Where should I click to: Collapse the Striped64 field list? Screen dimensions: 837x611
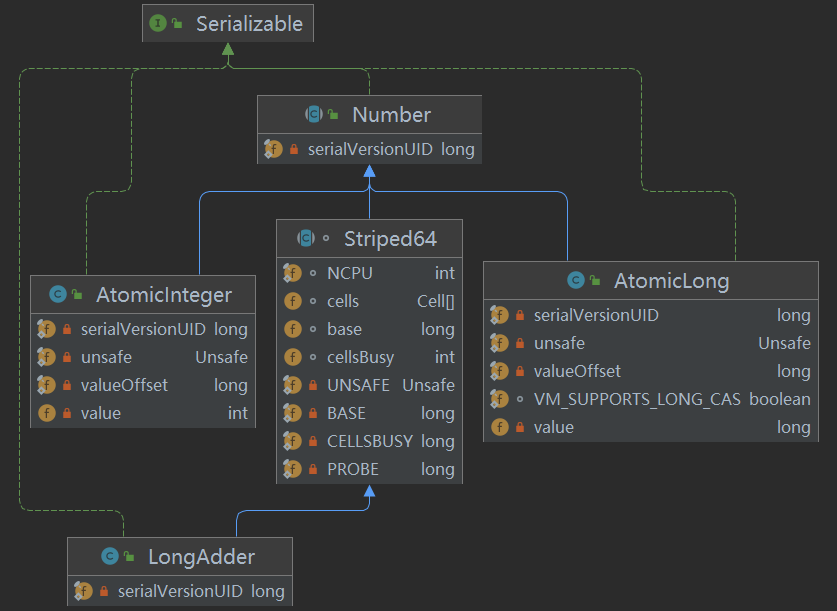368,238
